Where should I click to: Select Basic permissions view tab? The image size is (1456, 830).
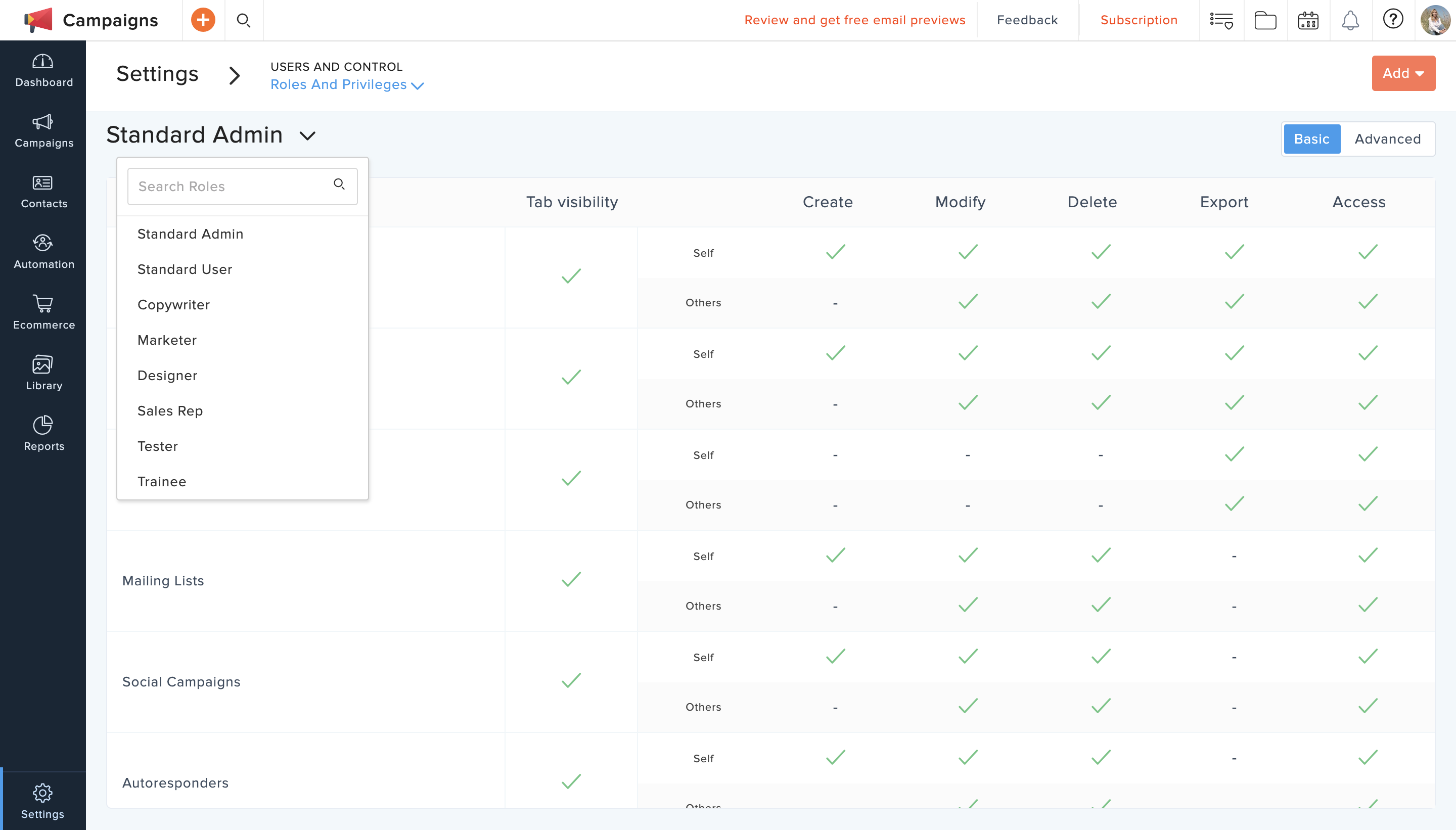point(1311,140)
